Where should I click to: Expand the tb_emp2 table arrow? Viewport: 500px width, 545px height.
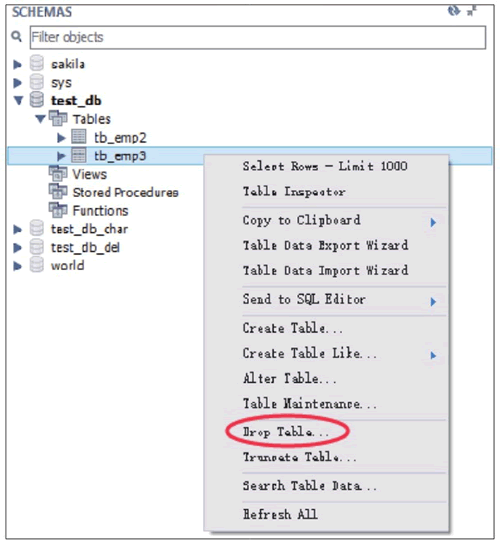(61, 138)
